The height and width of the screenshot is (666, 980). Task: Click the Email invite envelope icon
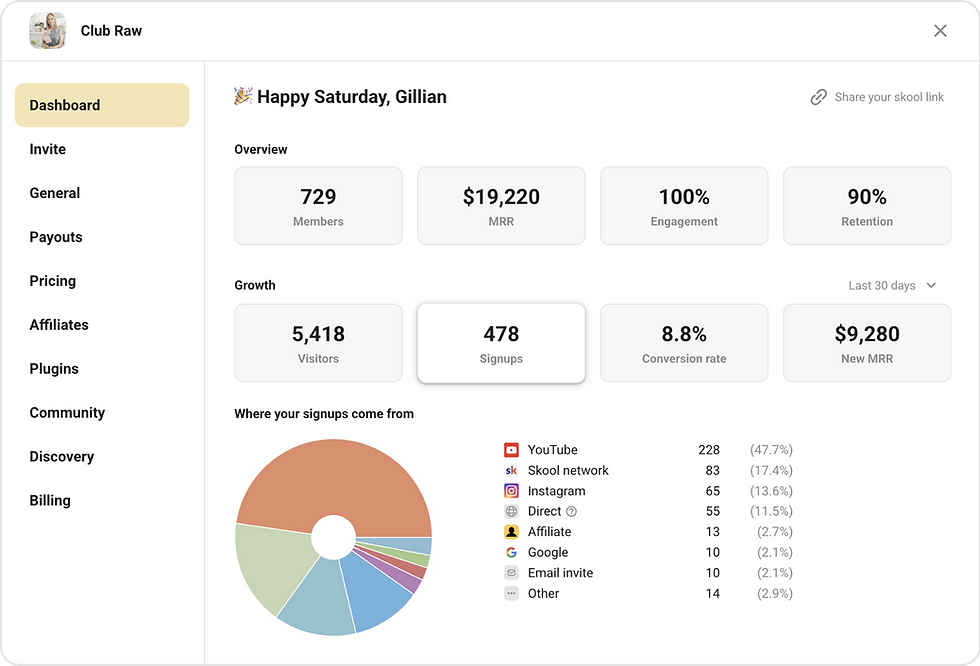511,573
